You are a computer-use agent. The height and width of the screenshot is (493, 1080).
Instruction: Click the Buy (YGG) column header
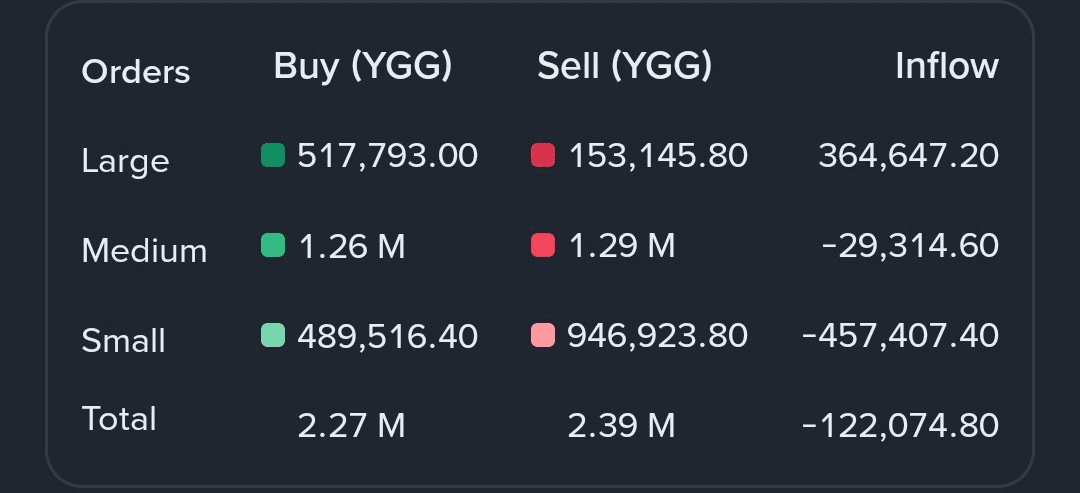click(x=363, y=67)
